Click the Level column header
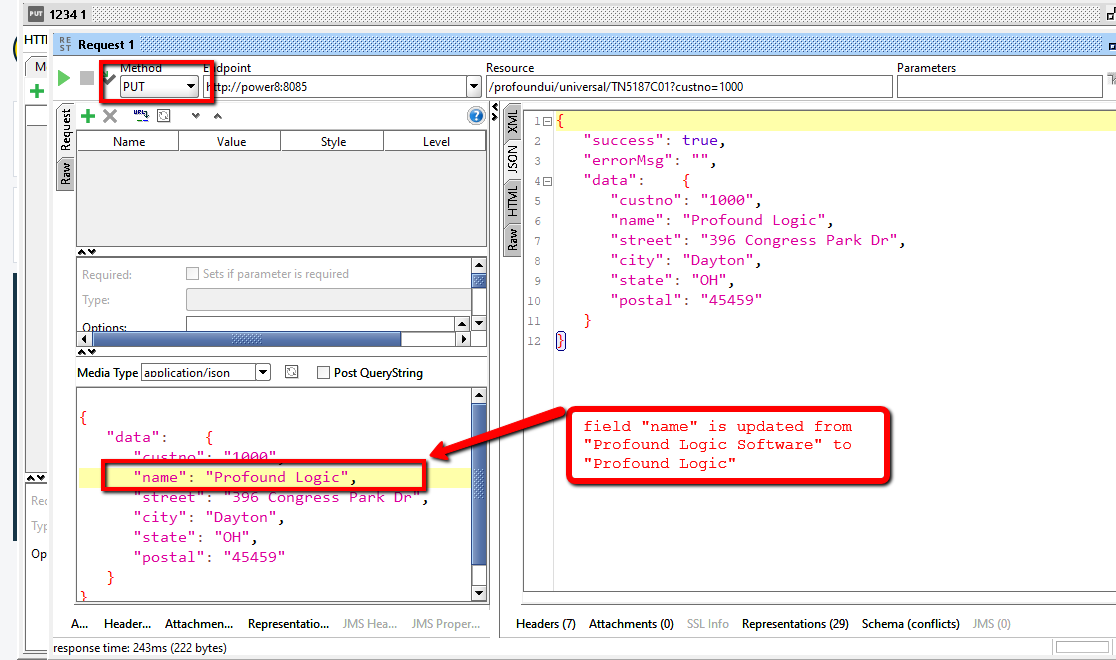1116x660 pixels. (436, 142)
